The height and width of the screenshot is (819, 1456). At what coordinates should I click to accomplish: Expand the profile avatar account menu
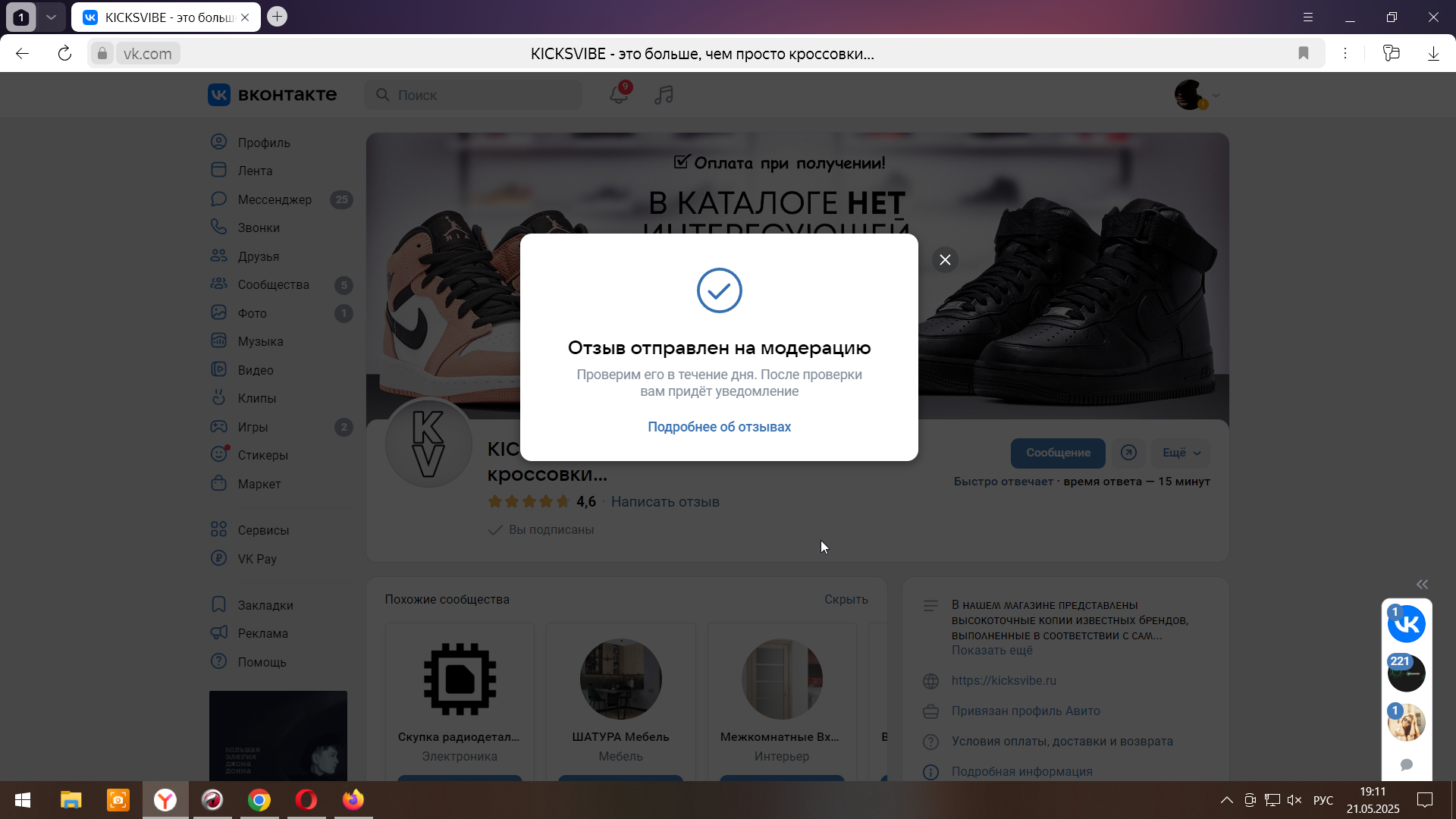1197,95
